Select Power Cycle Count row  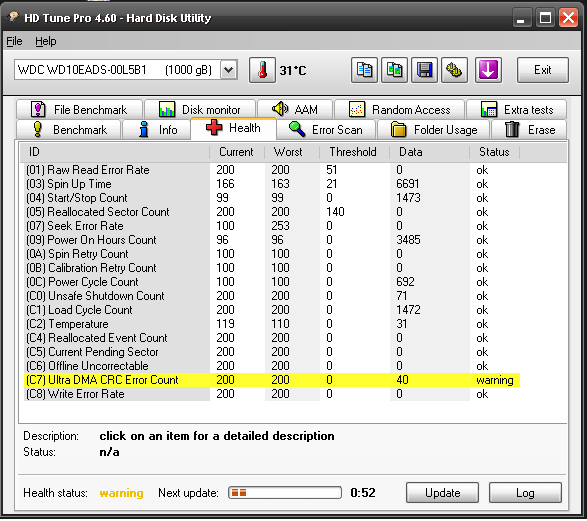272,282
